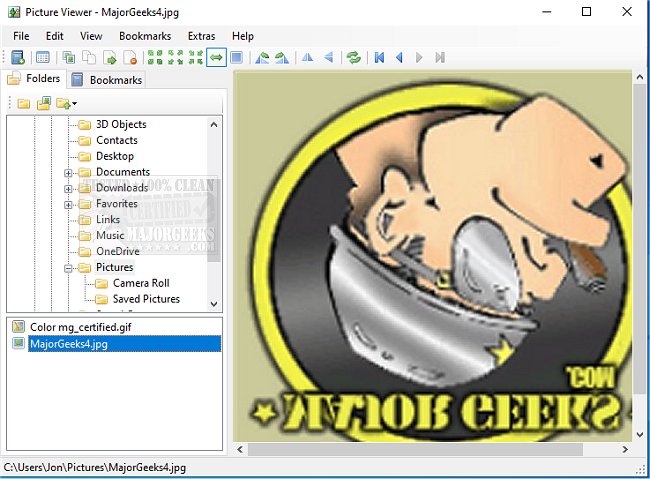Image resolution: width=650 pixels, height=479 pixels.
Task: Select the shrink to fit zoom icon
Action: [x=176, y=57]
